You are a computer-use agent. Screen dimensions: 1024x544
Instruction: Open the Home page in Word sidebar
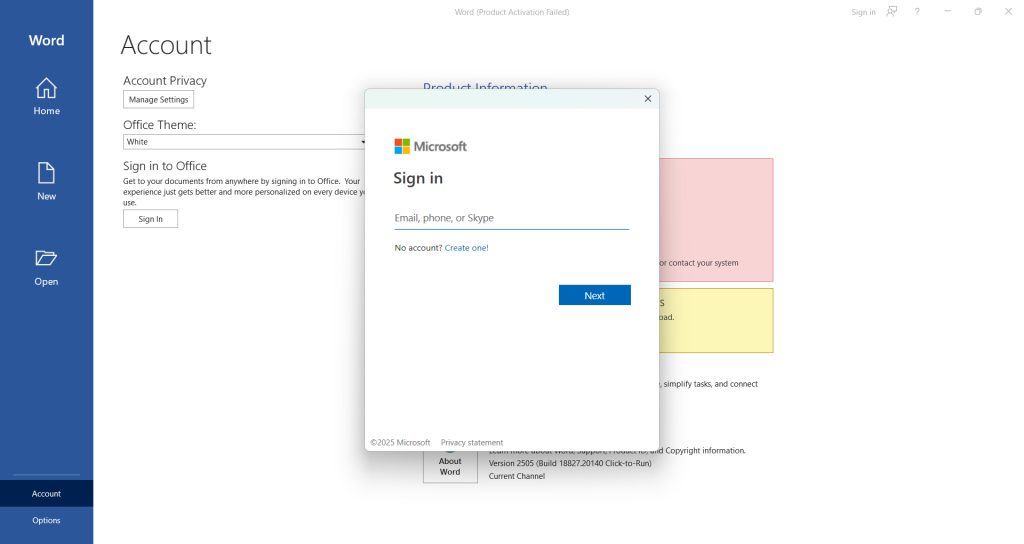pos(46,96)
